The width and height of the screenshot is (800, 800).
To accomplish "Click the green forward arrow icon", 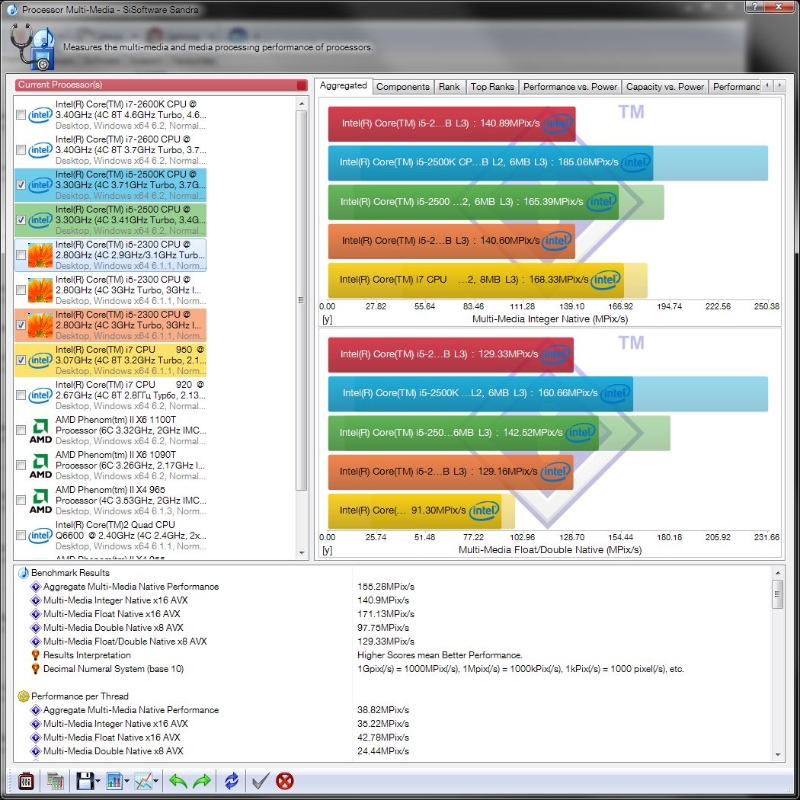I will point(203,781).
